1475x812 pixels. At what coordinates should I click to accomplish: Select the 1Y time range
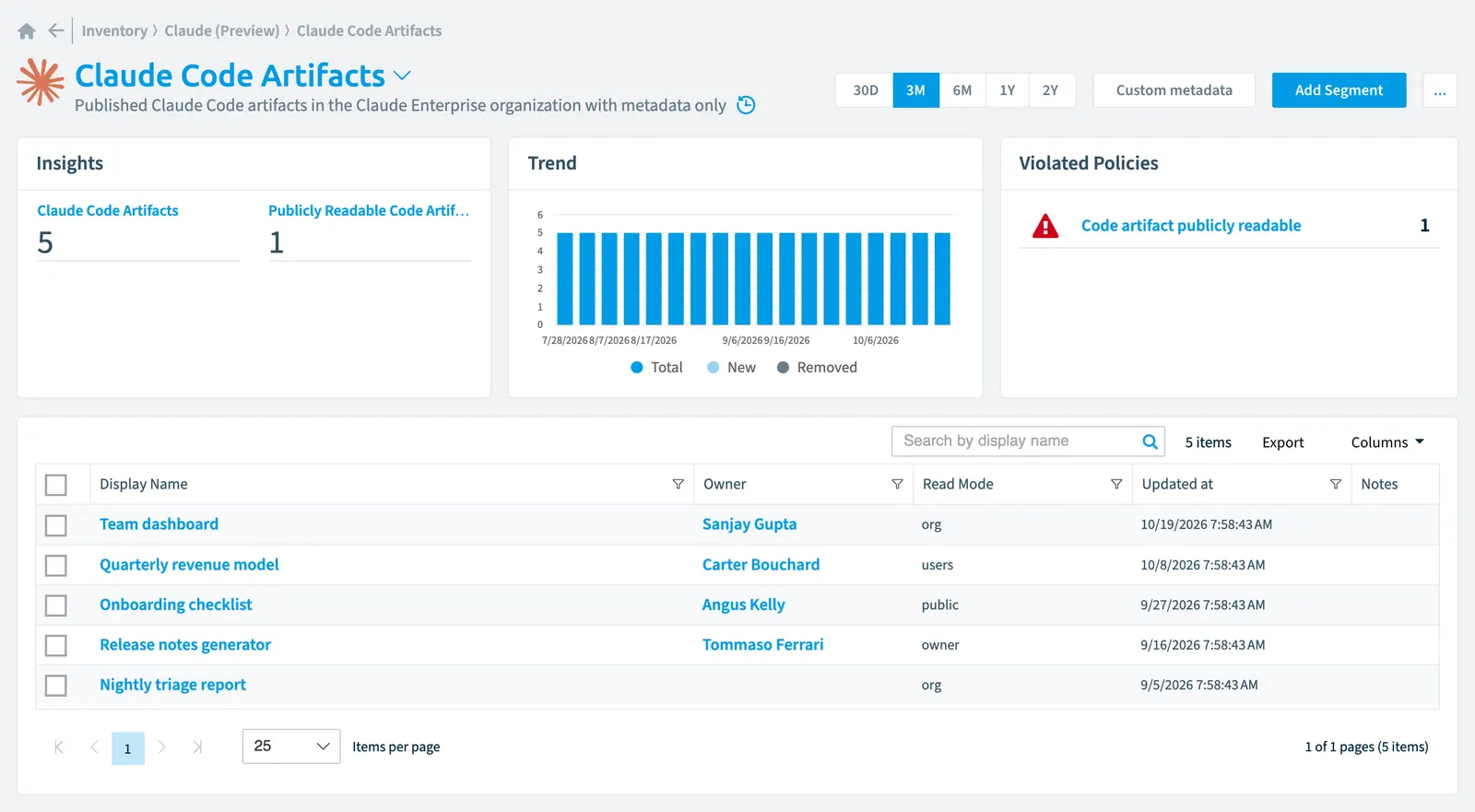coord(1008,90)
